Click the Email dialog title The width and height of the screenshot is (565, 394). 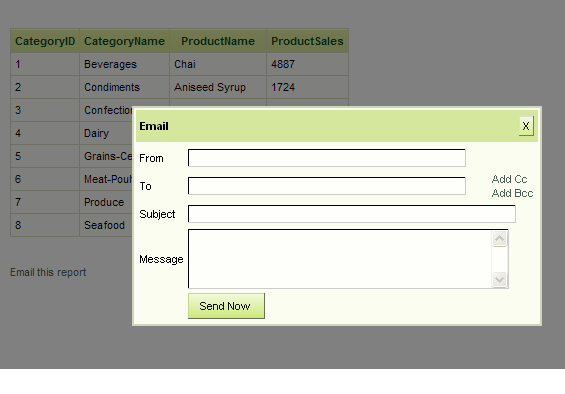pos(154,126)
